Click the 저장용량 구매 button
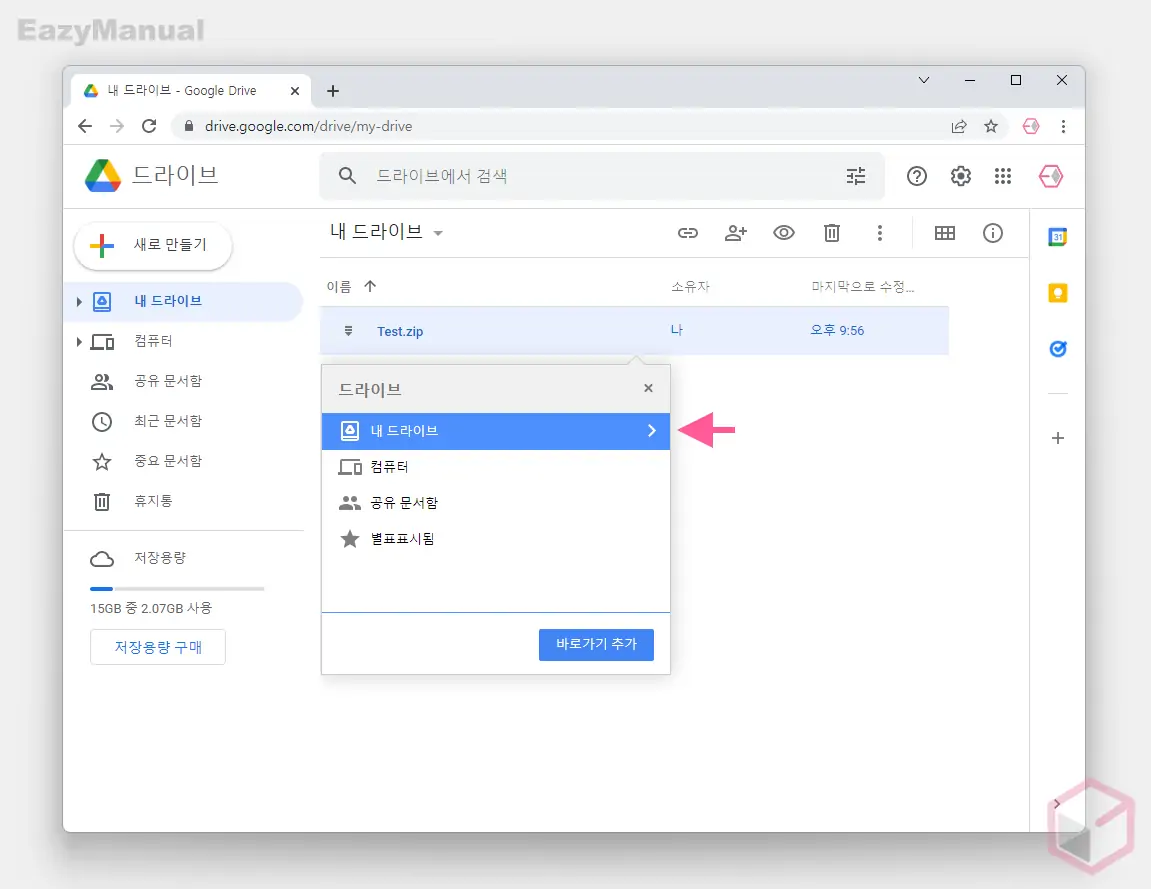1151x889 pixels. click(x=157, y=647)
